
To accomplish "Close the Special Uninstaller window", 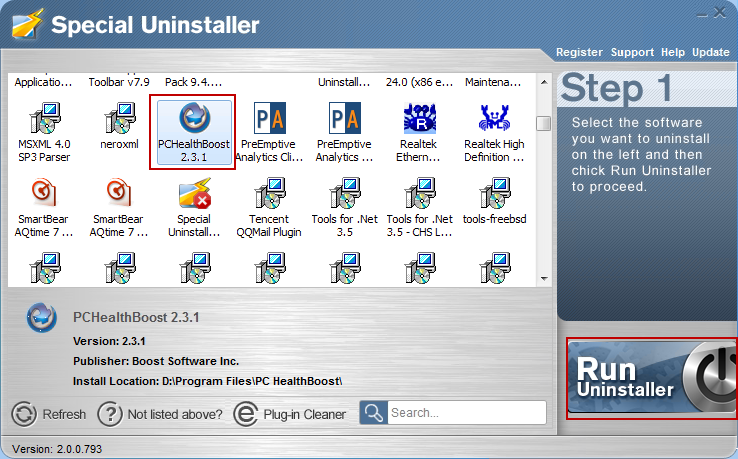I will [720, 13].
